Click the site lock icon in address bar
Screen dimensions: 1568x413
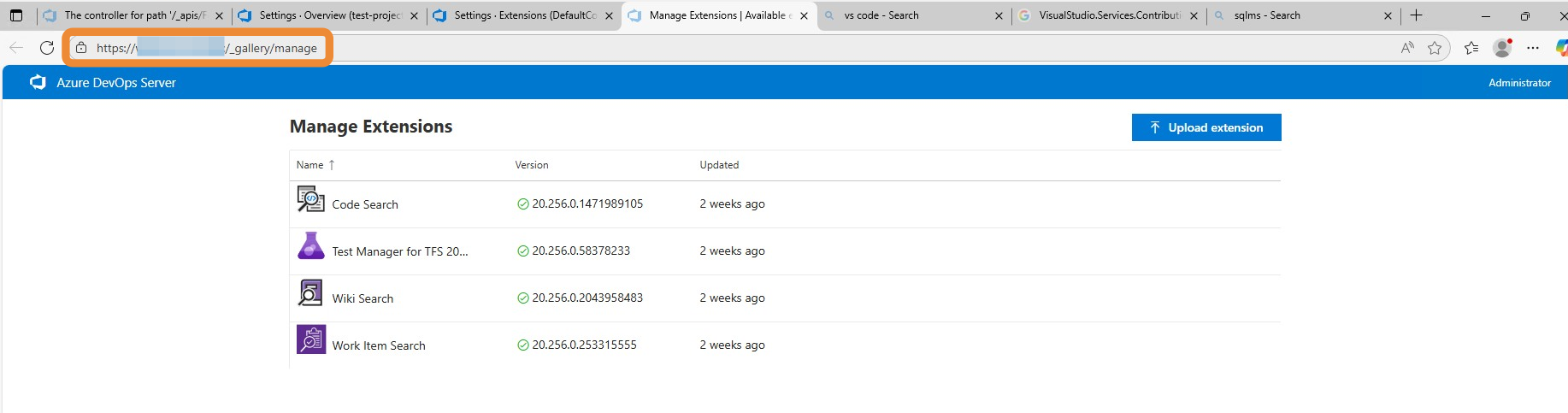(x=81, y=48)
